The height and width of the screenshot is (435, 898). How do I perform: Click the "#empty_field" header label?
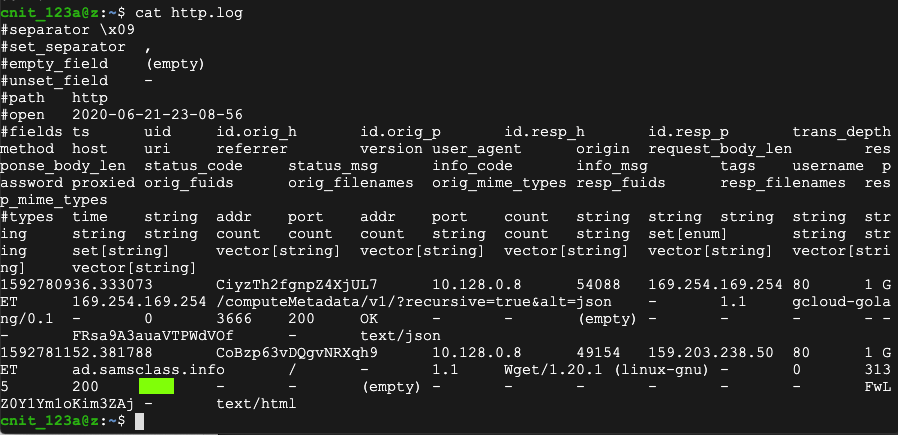pos(56,64)
